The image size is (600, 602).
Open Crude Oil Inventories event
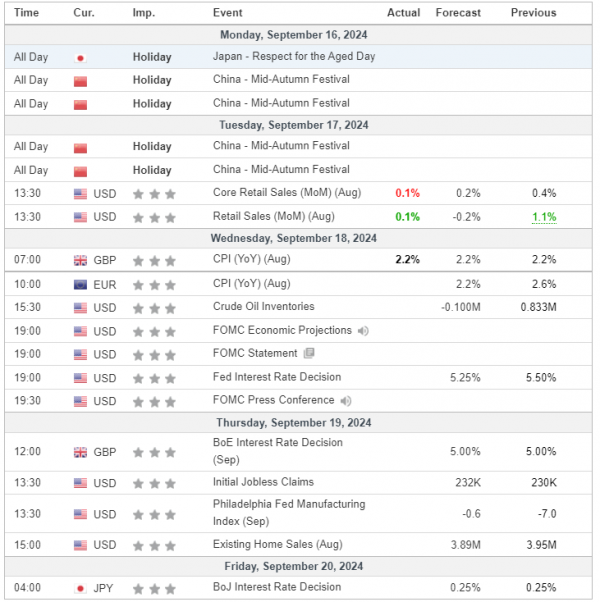[x=264, y=306]
